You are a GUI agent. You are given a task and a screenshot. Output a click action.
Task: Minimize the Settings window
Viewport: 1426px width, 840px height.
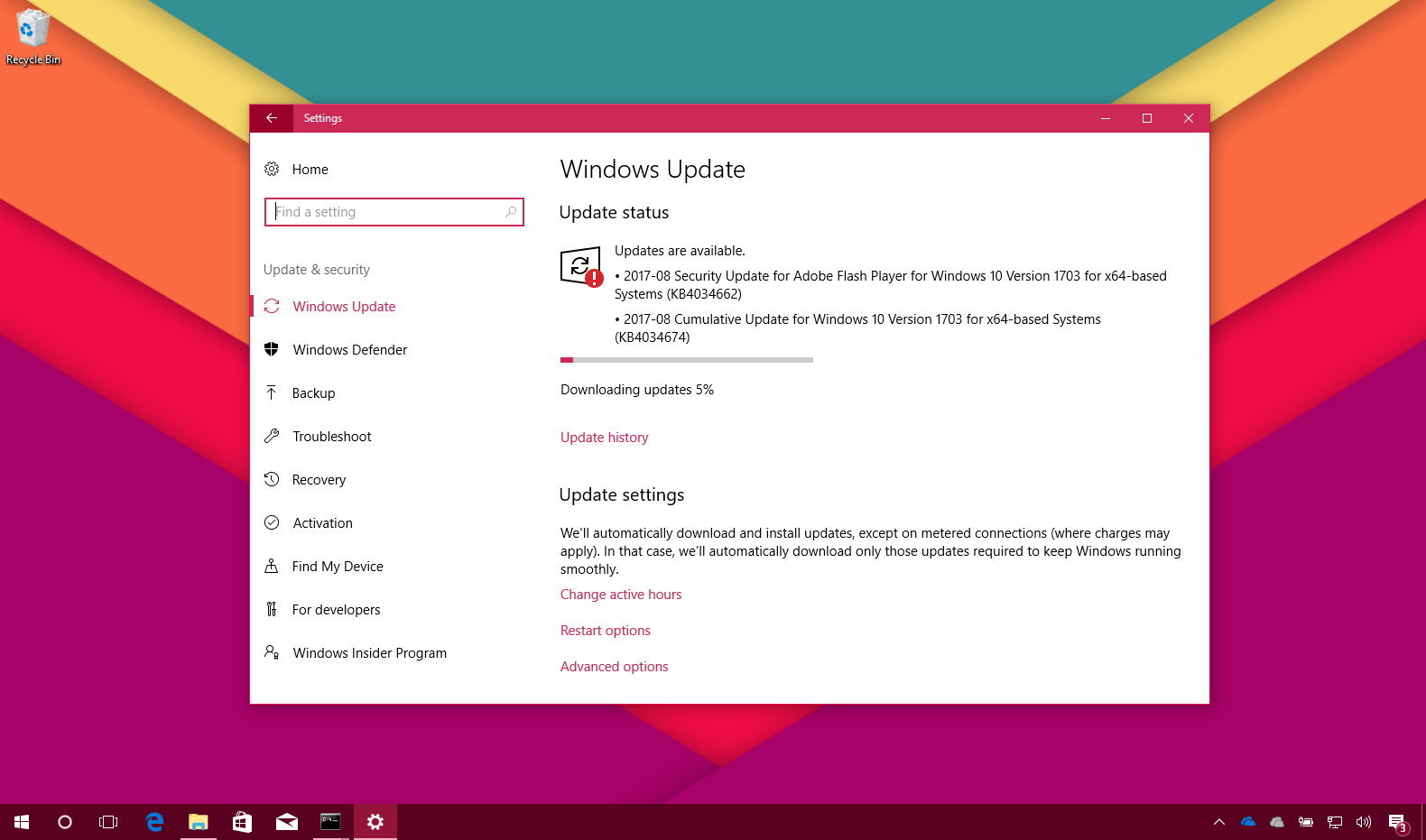click(1105, 118)
